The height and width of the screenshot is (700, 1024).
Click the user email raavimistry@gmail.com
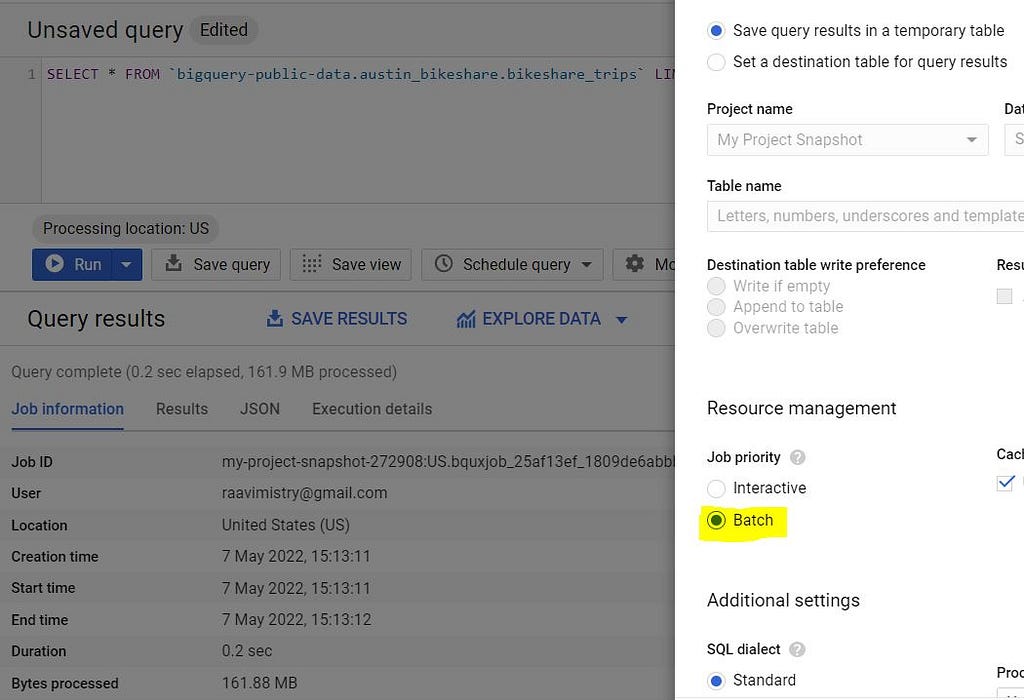(304, 493)
